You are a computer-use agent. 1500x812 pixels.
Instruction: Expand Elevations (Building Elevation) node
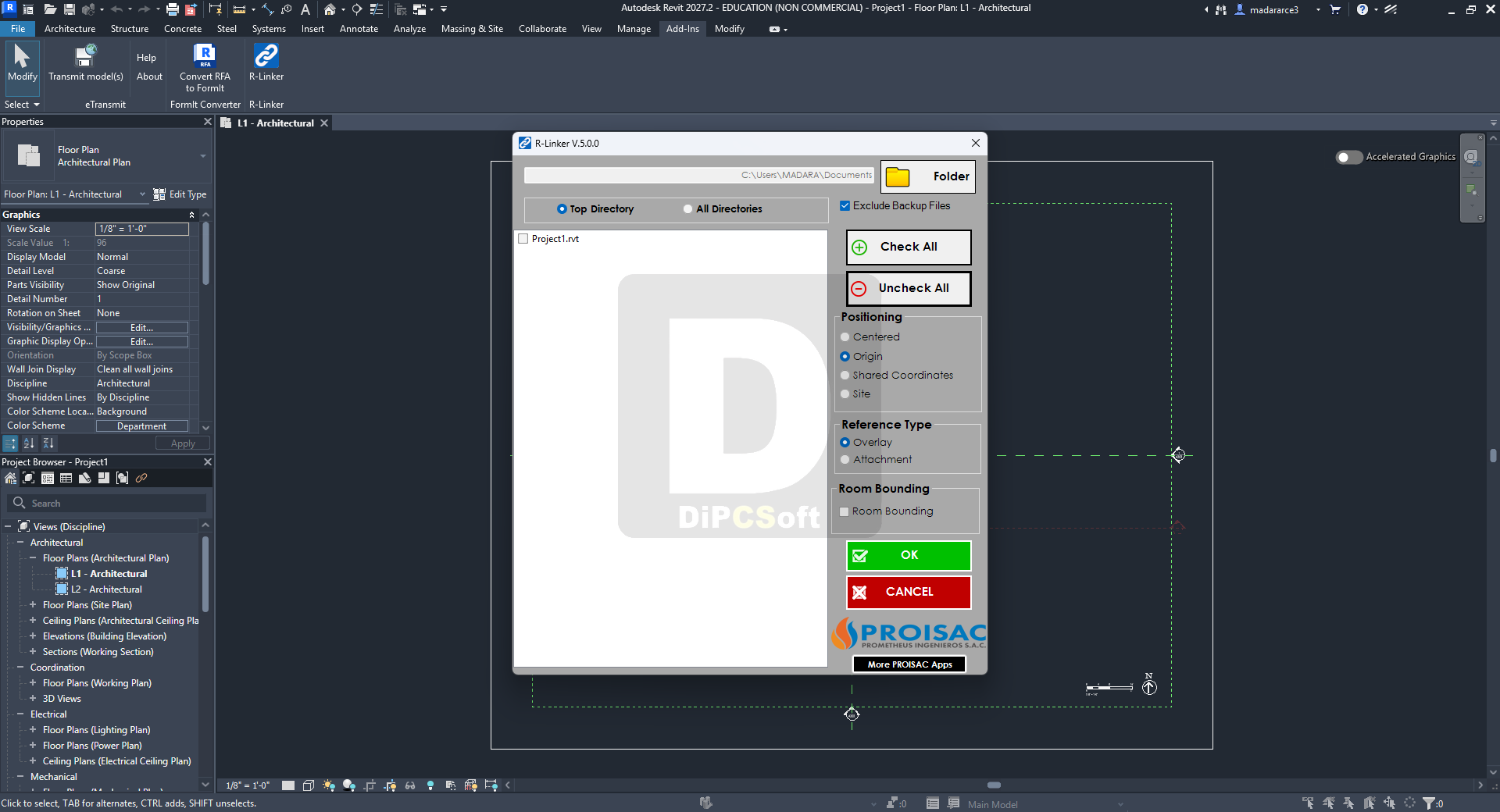pos(33,636)
